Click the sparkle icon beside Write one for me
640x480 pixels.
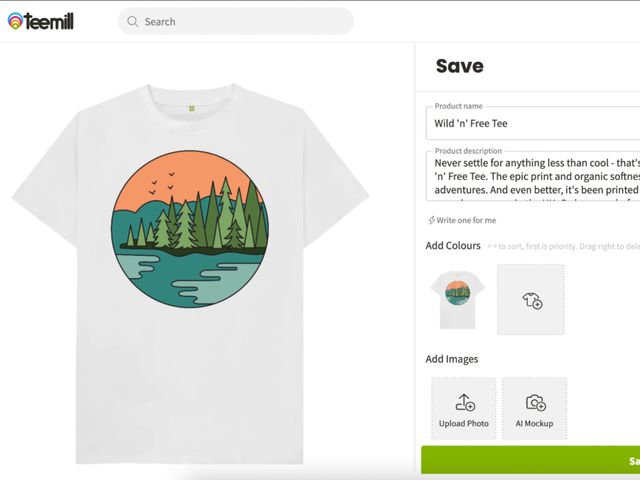(431, 220)
